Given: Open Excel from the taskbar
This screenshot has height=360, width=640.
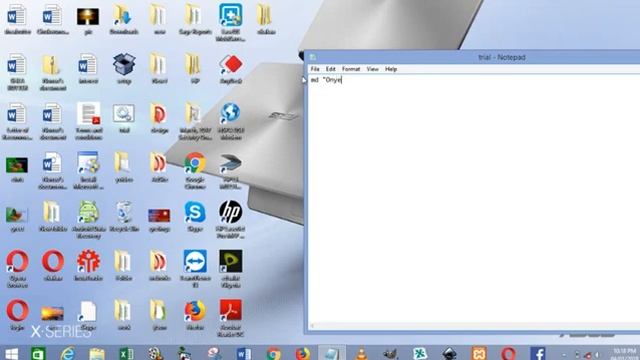Looking at the screenshot, I should [x=126, y=353].
